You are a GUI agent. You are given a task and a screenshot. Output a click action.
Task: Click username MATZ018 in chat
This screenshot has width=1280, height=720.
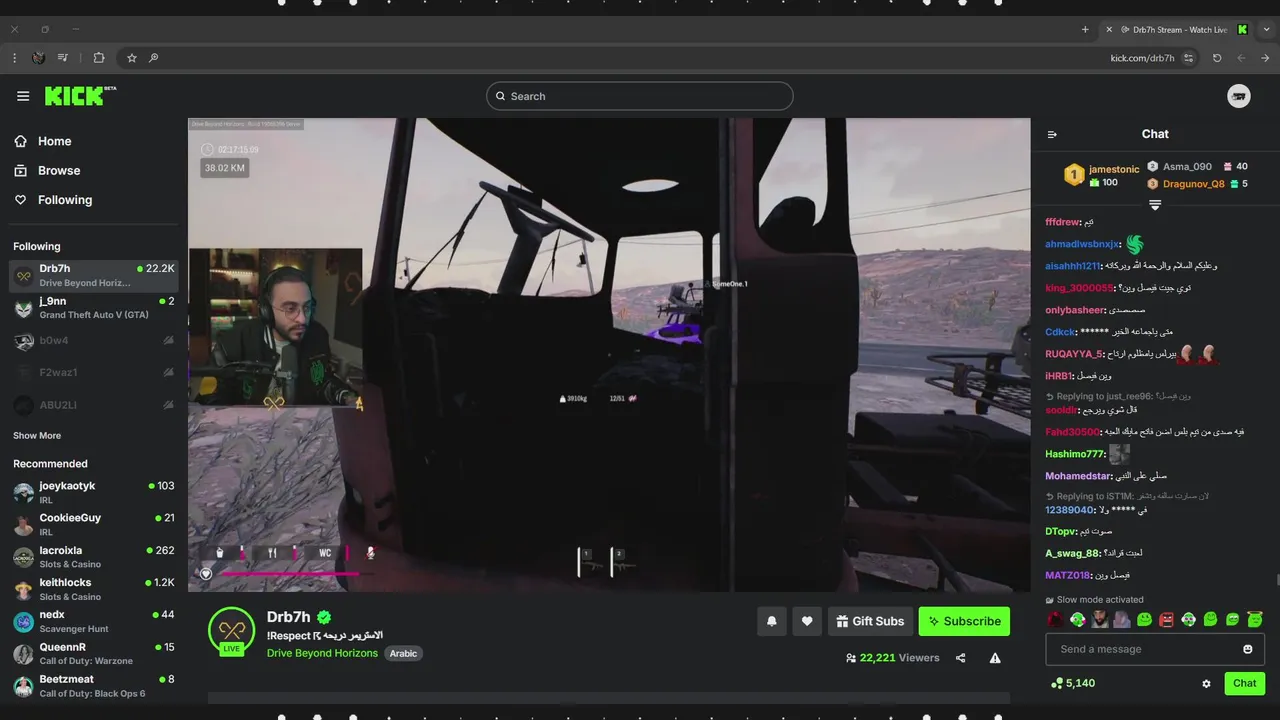[1068, 575]
